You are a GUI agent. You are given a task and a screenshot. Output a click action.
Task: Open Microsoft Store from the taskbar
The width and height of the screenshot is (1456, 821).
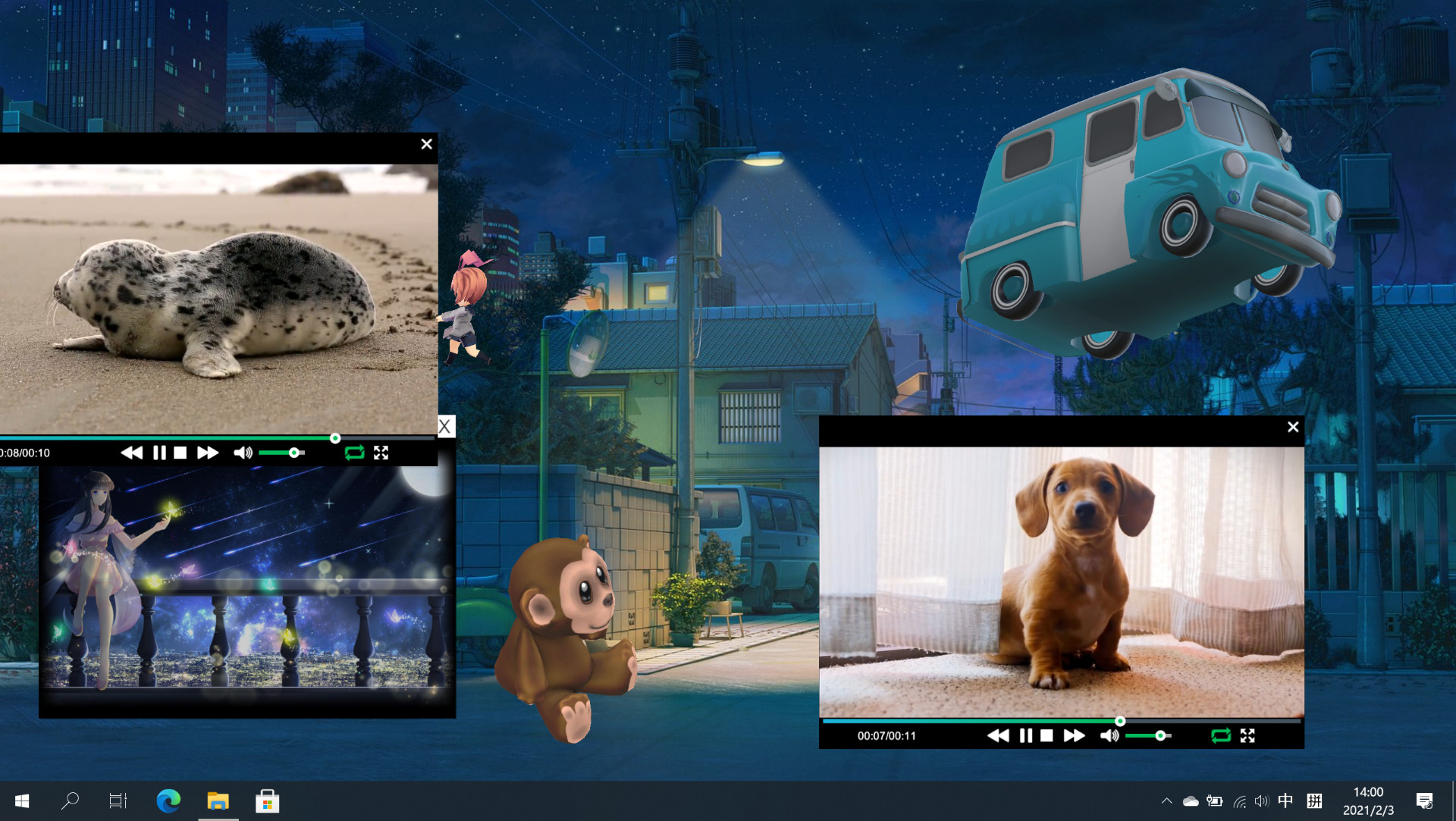[267, 801]
